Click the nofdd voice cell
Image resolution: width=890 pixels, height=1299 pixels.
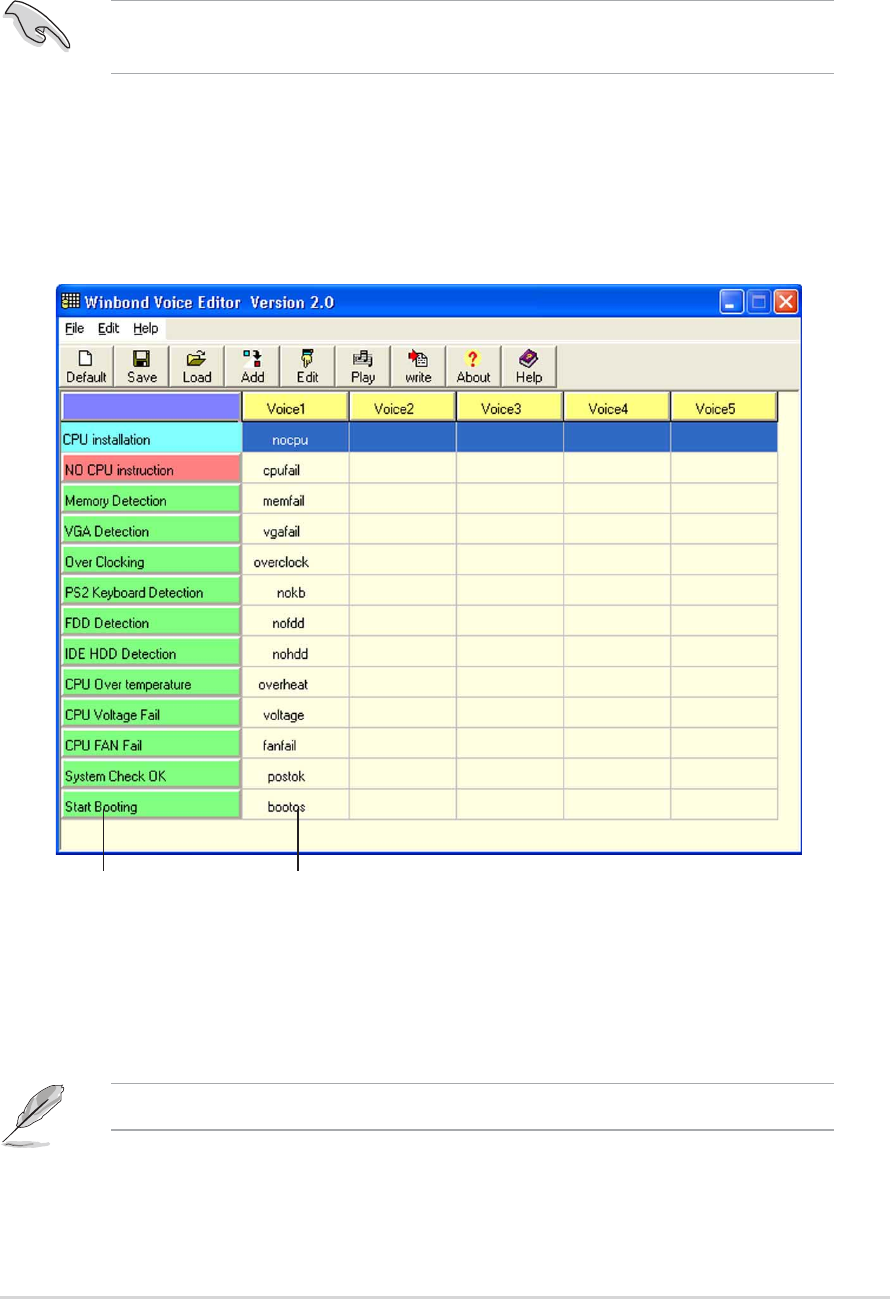[x=295, y=623]
